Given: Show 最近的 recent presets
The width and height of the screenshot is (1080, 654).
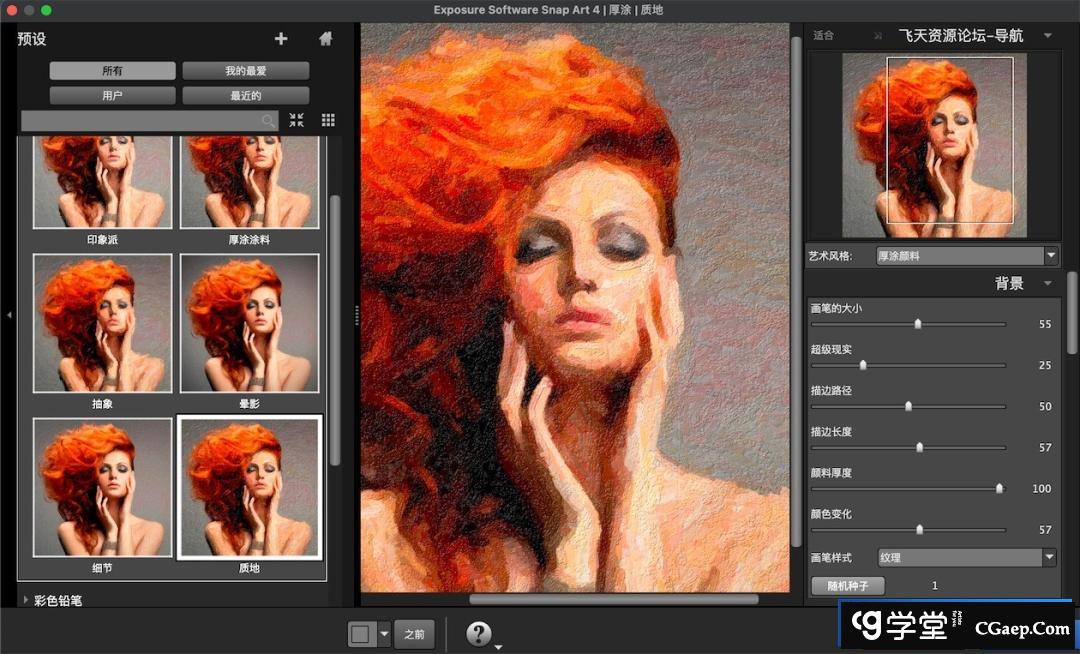Looking at the screenshot, I should pos(245,96).
